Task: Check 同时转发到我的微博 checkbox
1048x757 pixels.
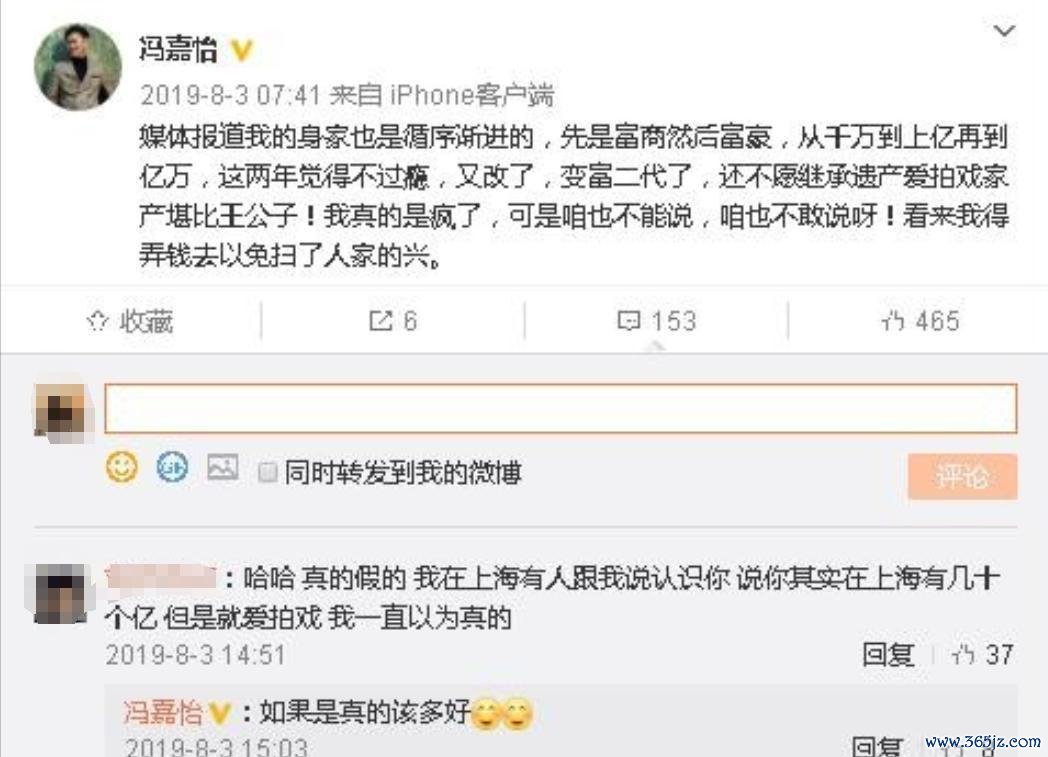Action: pos(267,472)
